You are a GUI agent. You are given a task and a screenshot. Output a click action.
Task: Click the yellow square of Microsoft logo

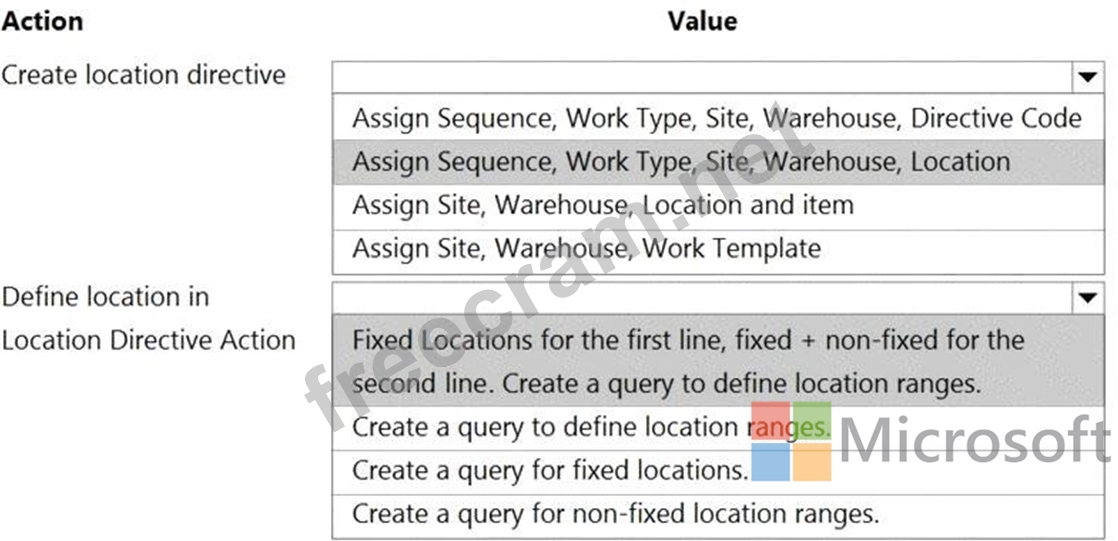[812, 462]
